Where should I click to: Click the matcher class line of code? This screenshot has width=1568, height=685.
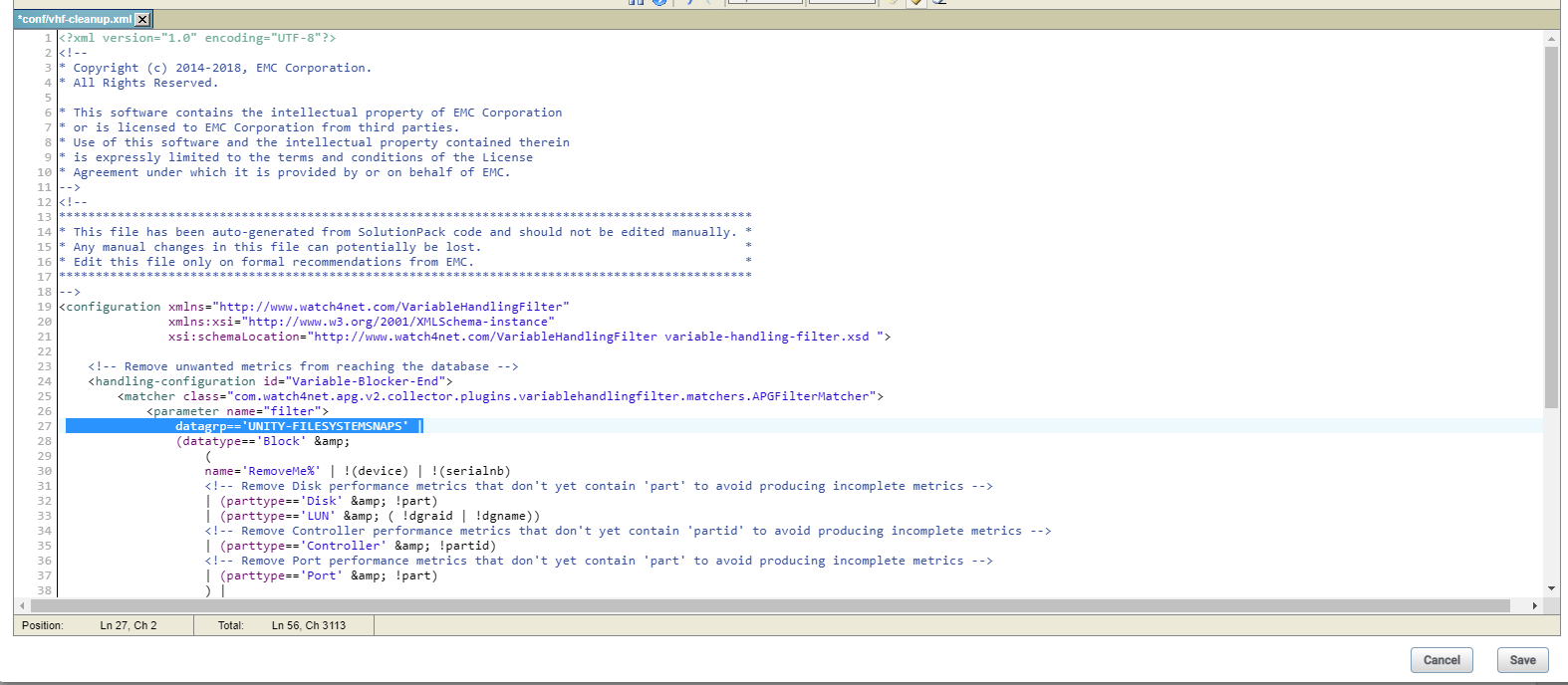tap(498, 396)
